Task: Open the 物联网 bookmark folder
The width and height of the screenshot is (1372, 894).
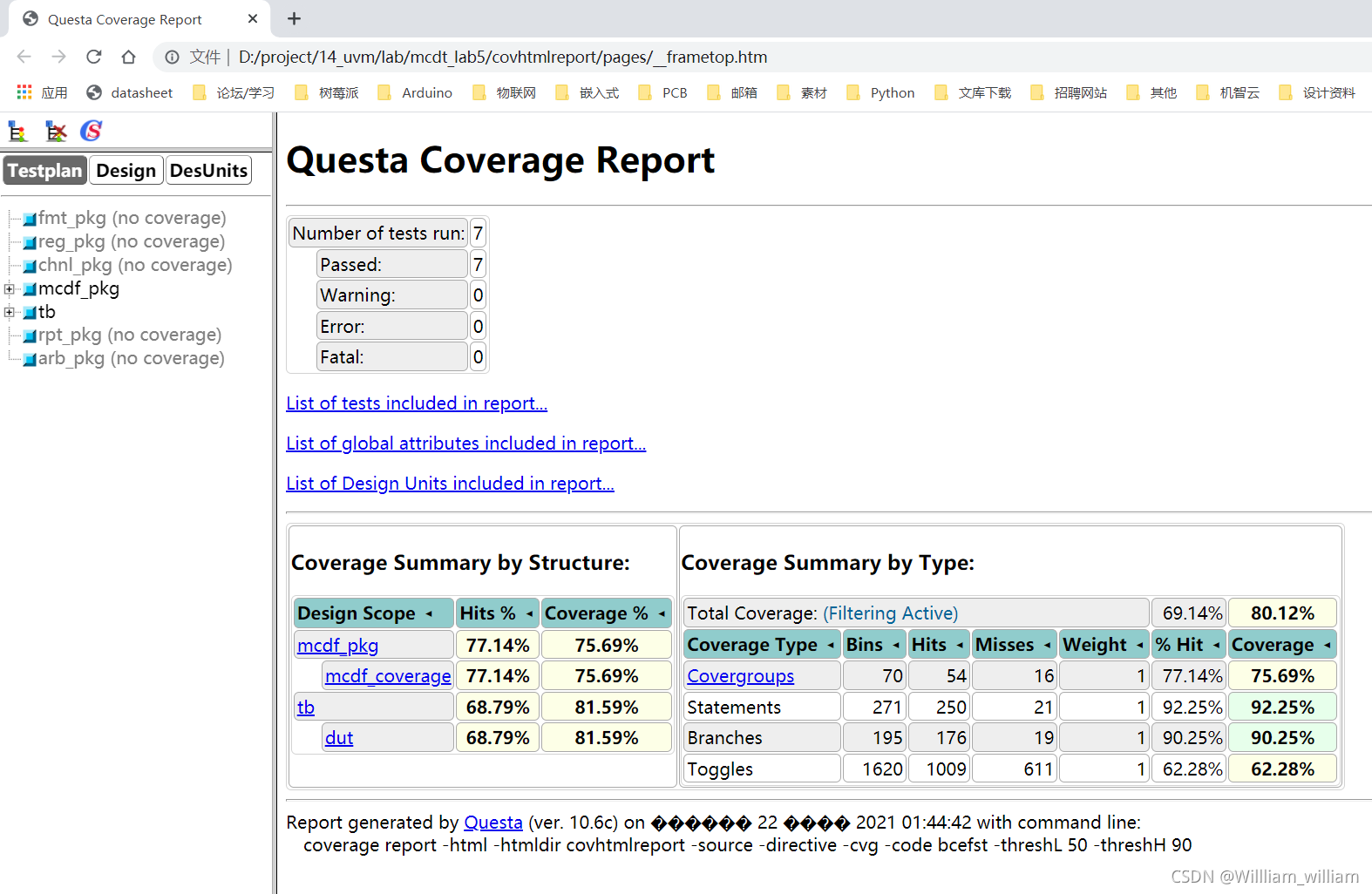Action: (505, 92)
